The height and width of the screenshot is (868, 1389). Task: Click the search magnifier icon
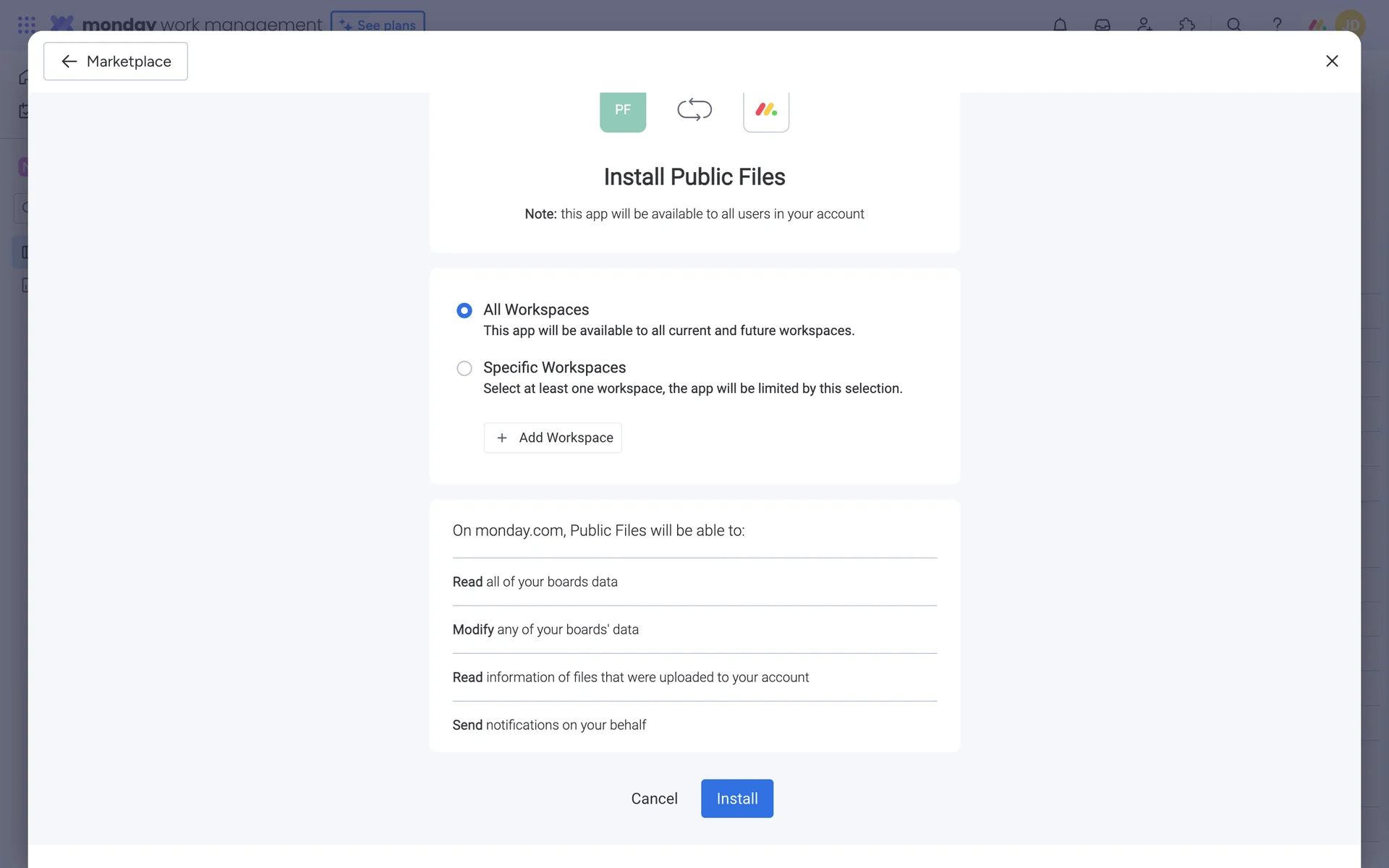coord(1233,25)
